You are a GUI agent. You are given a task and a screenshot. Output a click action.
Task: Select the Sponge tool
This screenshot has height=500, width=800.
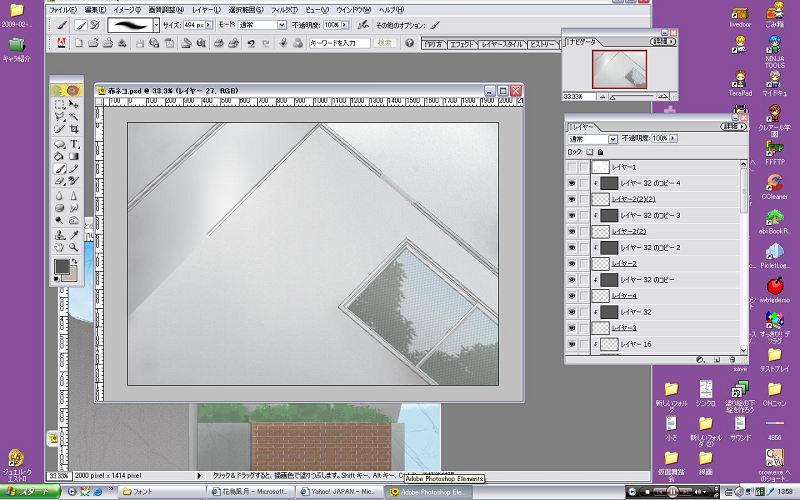point(60,208)
